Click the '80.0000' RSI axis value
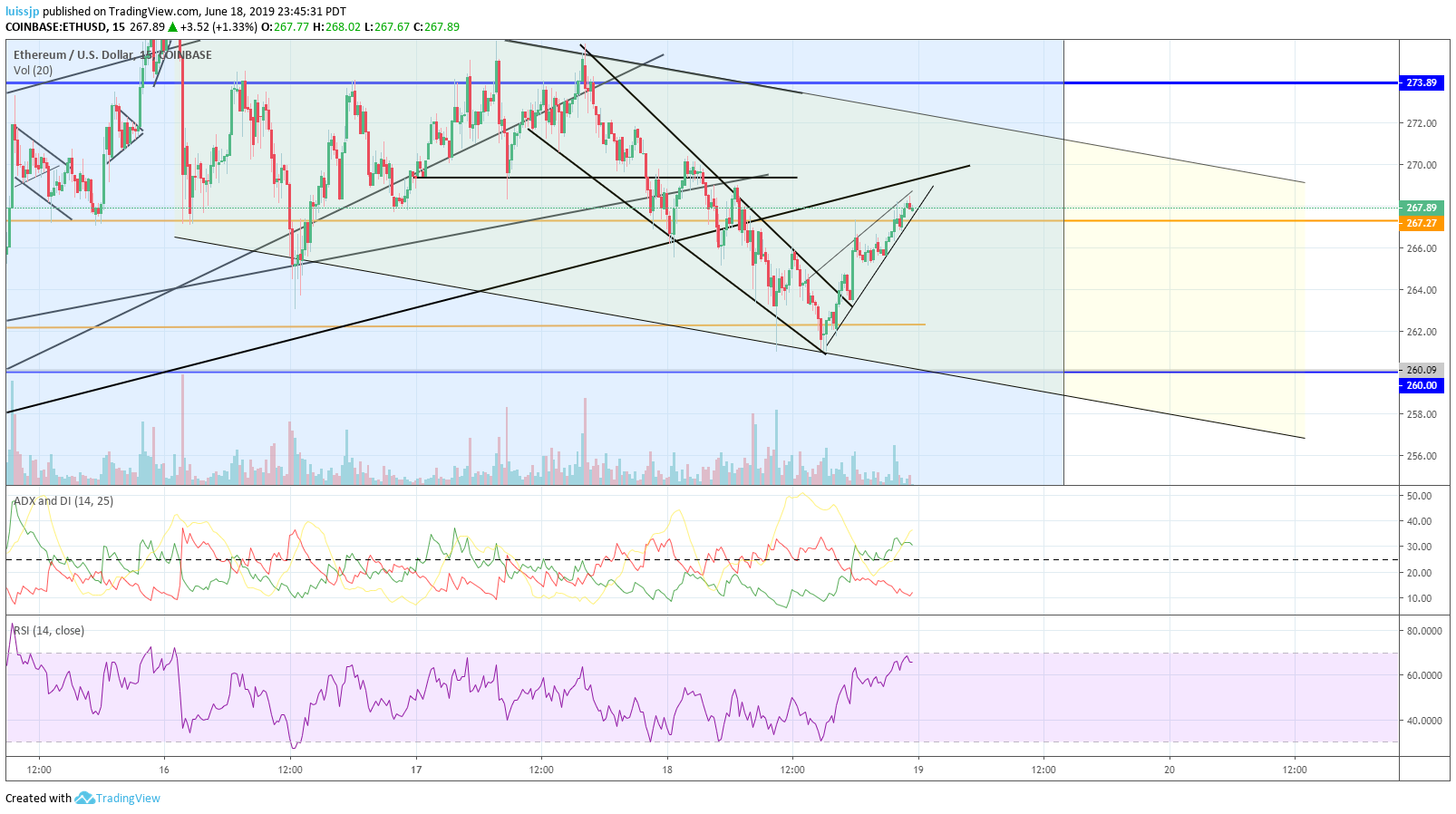 click(1424, 631)
